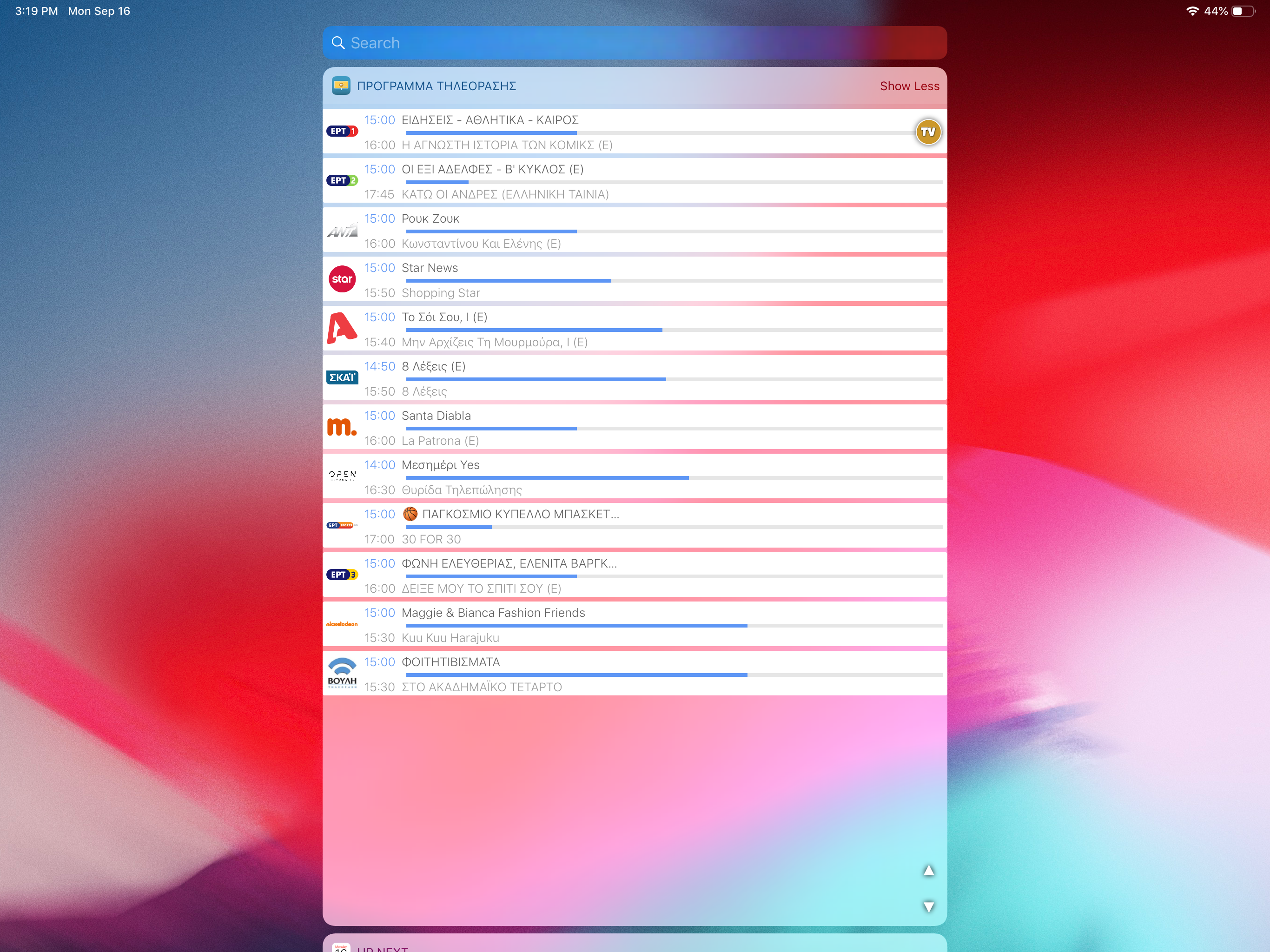This screenshot has height=952, width=1270.
Task: Select the Santa Diabla program
Action: pos(436,416)
